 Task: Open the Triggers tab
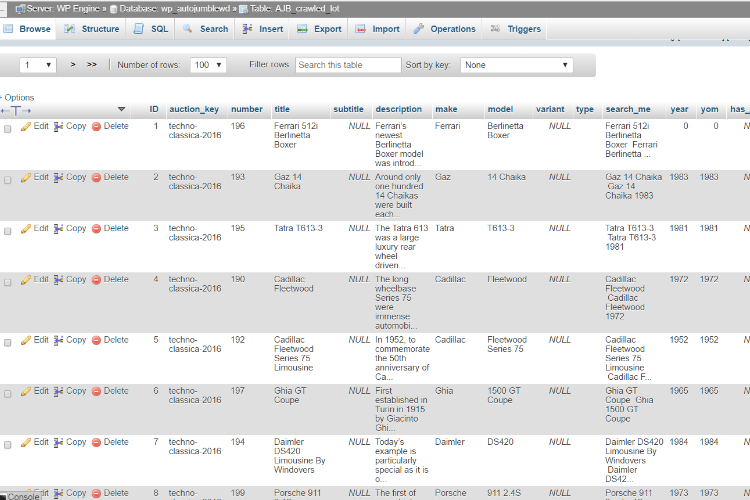516,29
